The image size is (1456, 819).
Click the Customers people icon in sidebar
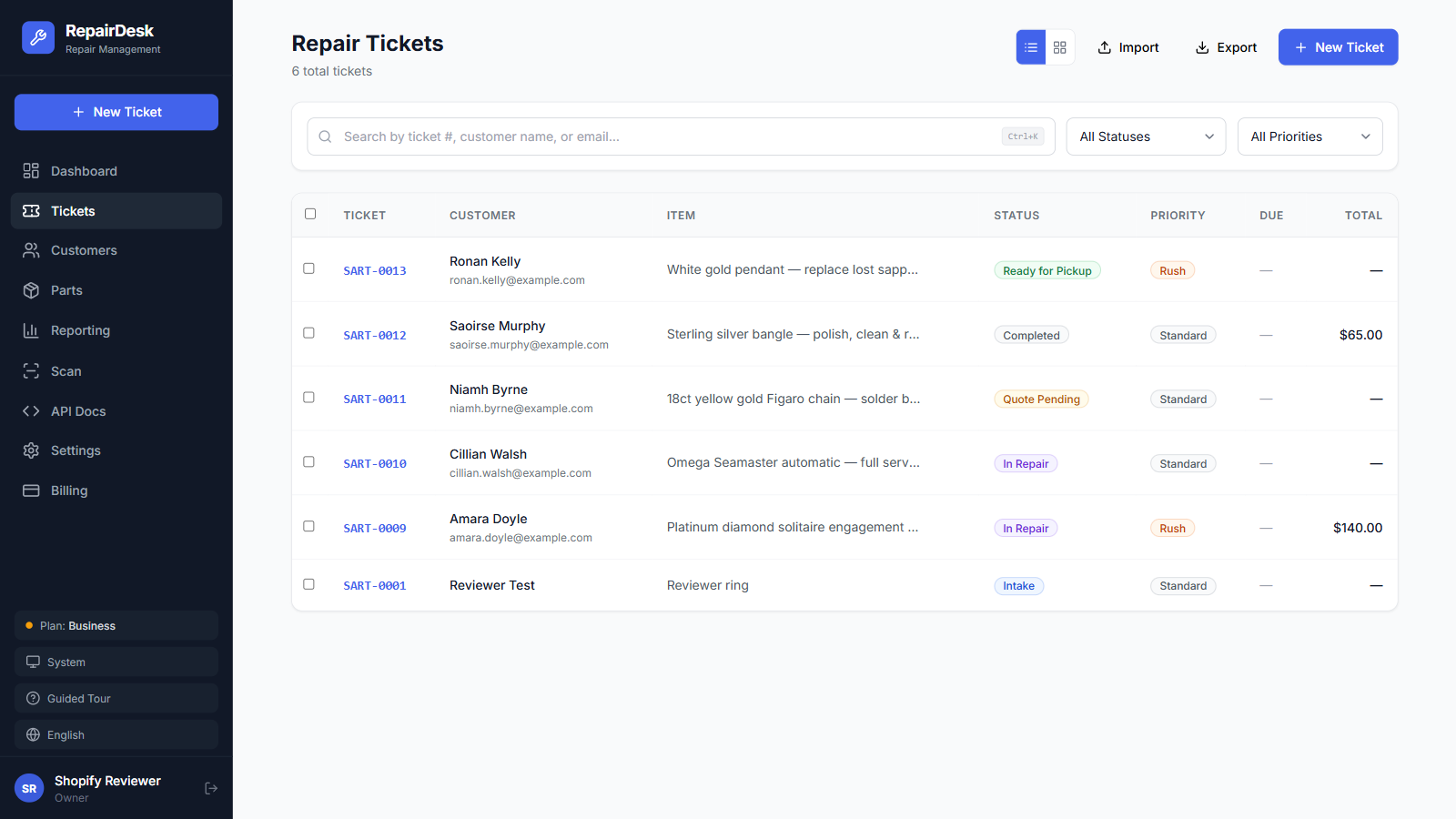31,250
